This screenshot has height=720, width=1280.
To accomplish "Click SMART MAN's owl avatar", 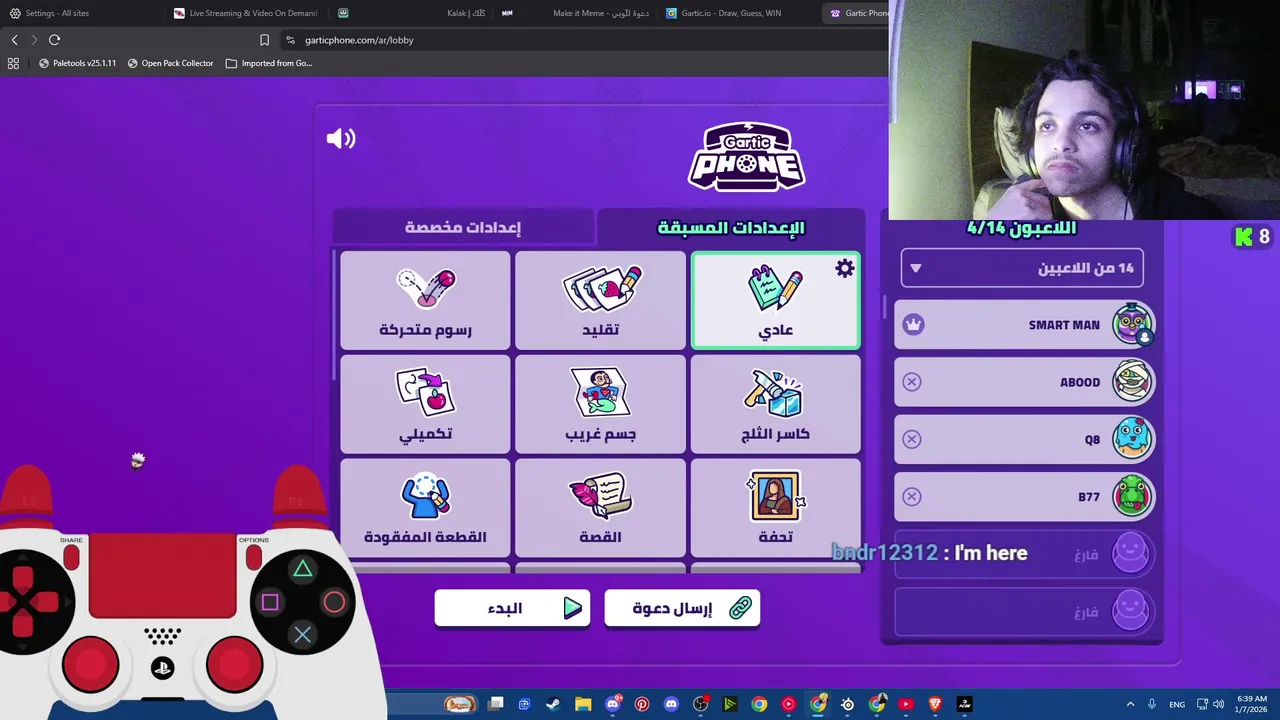I will [x=1132, y=324].
